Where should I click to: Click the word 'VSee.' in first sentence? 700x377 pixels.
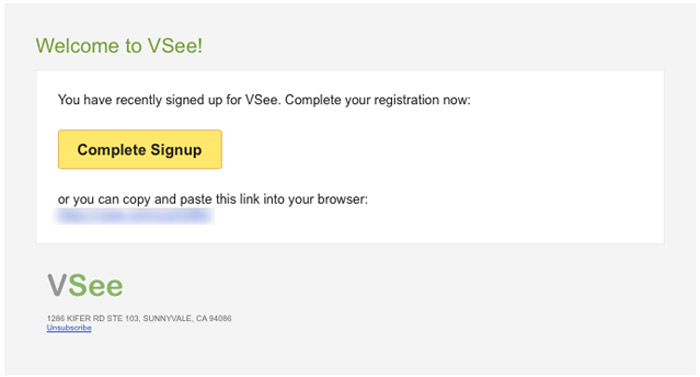[x=263, y=100]
